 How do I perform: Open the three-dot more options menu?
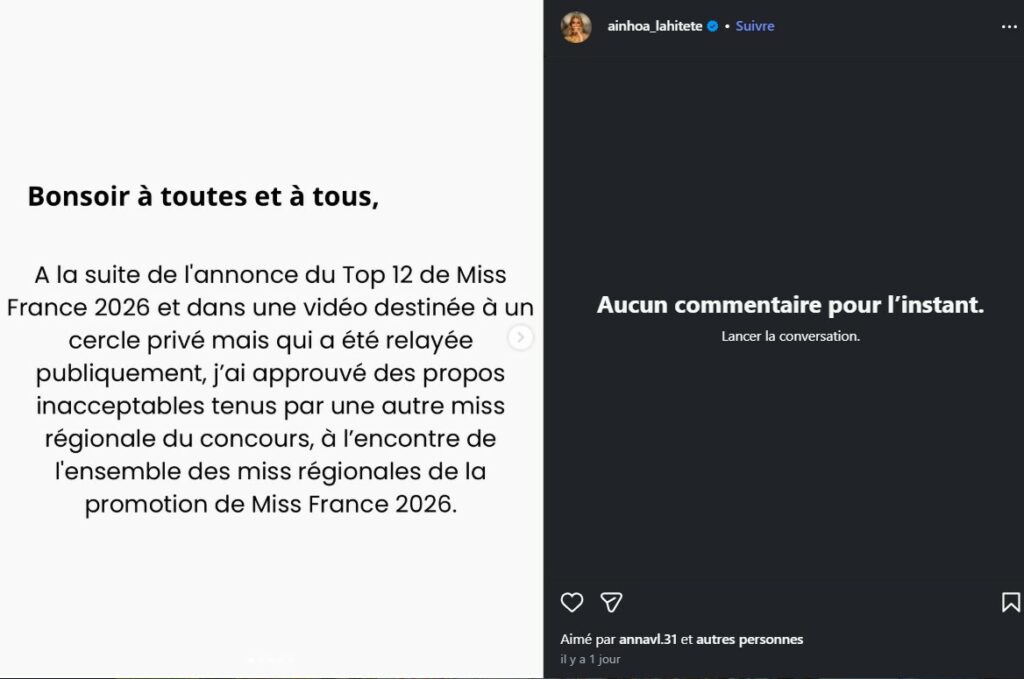pos(1008,27)
